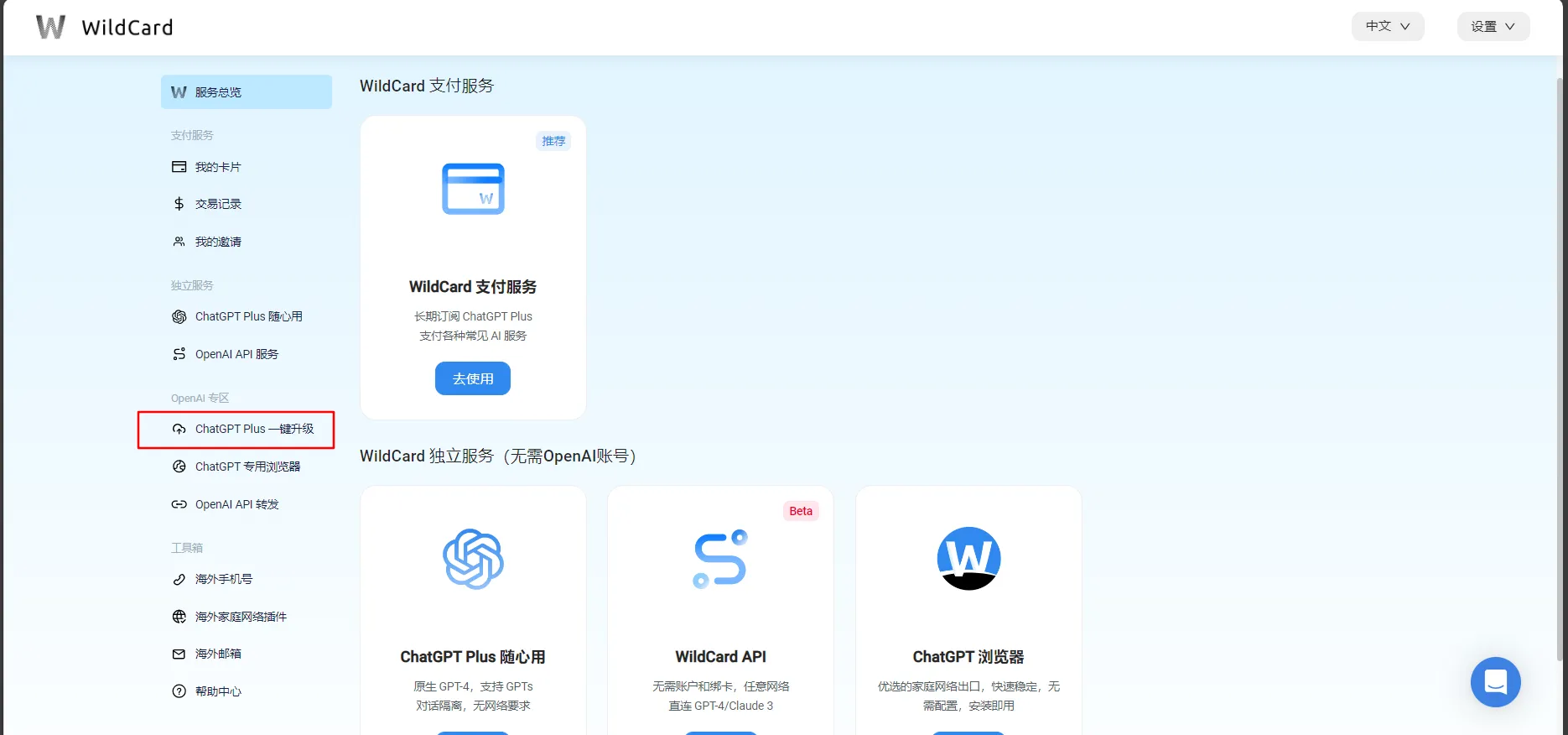Click the 帮助中心 question mark icon
The width and height of the screenshot is (1568, 735).
coord(179,691)
